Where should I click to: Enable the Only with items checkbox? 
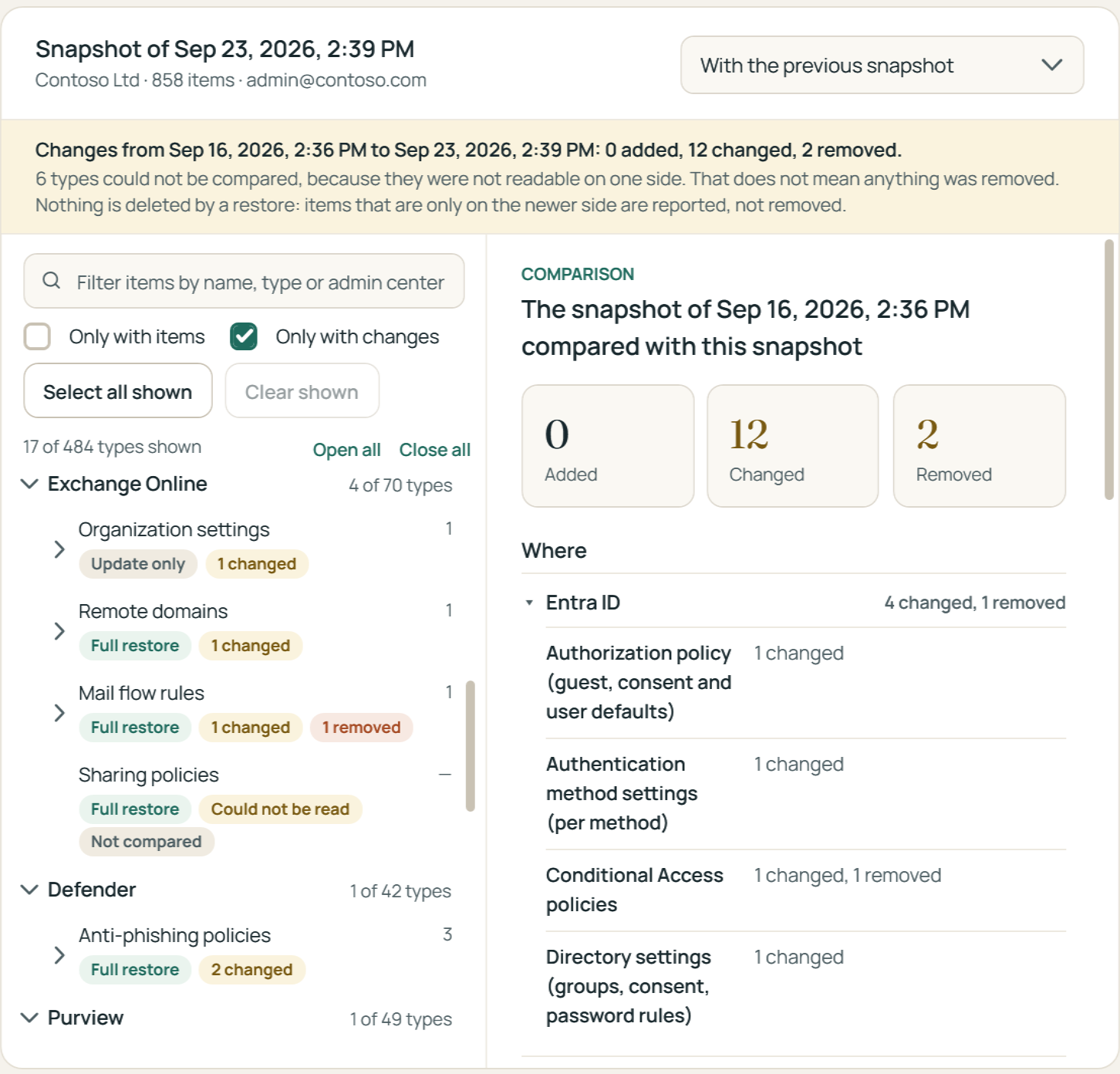pyautogui.click(x=37, y=336)
